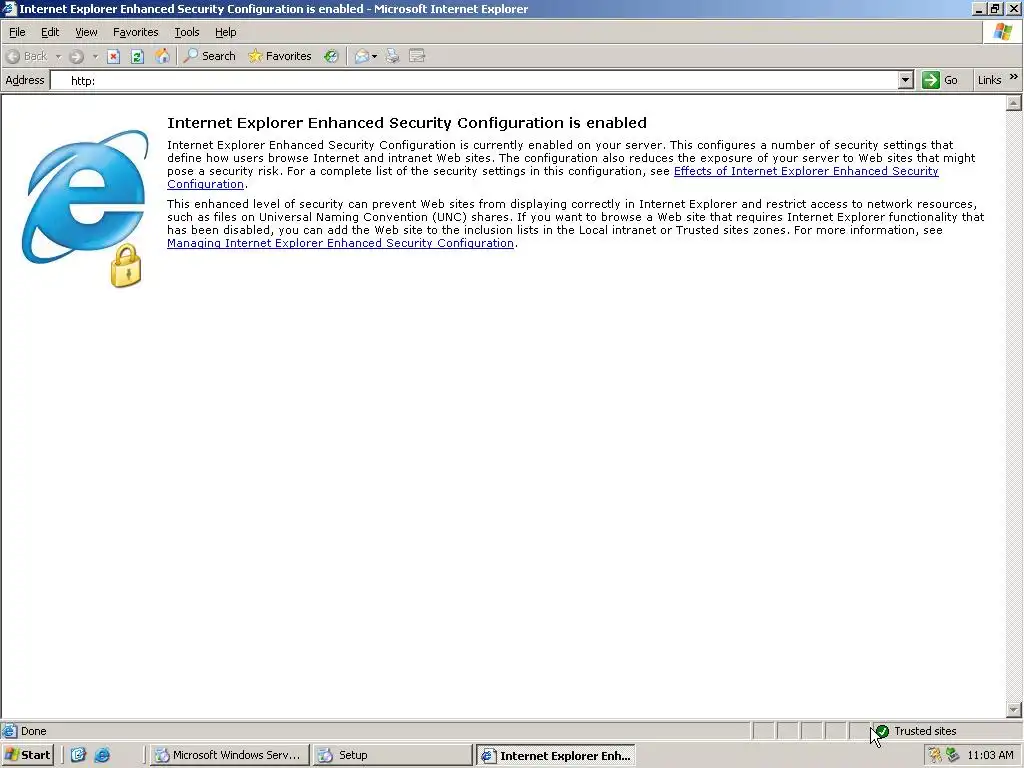
Task: Open the Favorites pane from the toolbar
Action: click(x=280, y=56)
